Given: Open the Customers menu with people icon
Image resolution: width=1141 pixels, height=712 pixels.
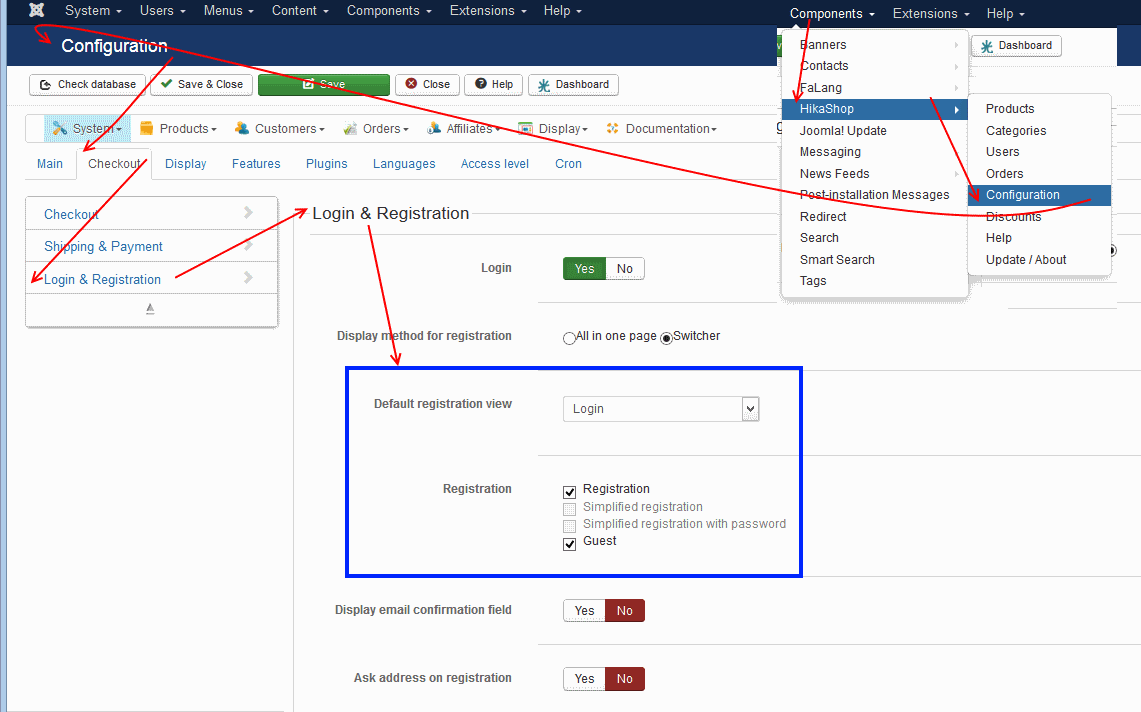Looking at the screenshot, I should [x=279, y=129].
